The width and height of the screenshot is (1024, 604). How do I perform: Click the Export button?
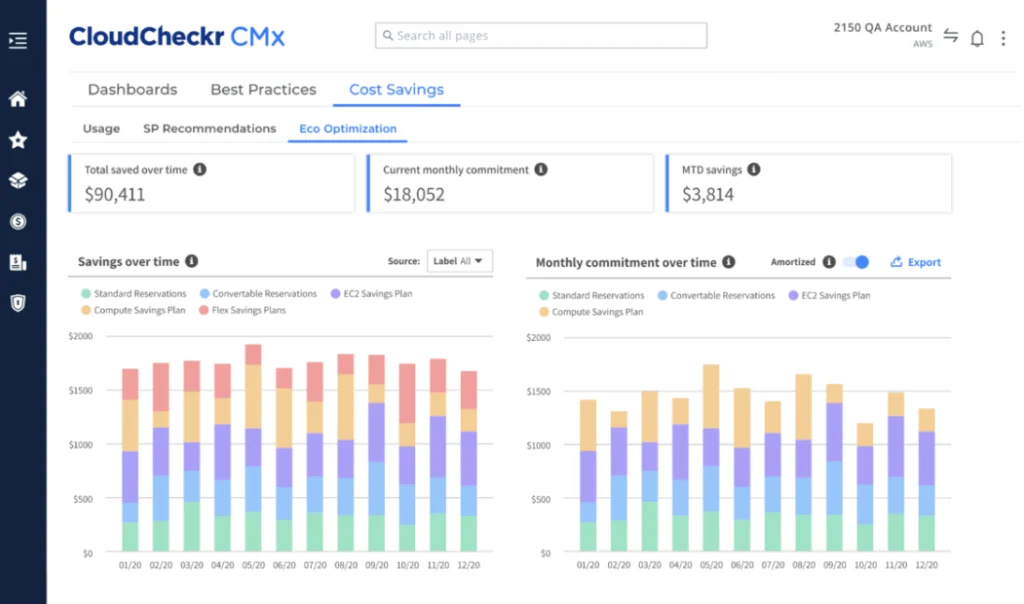tap(916, 262)
